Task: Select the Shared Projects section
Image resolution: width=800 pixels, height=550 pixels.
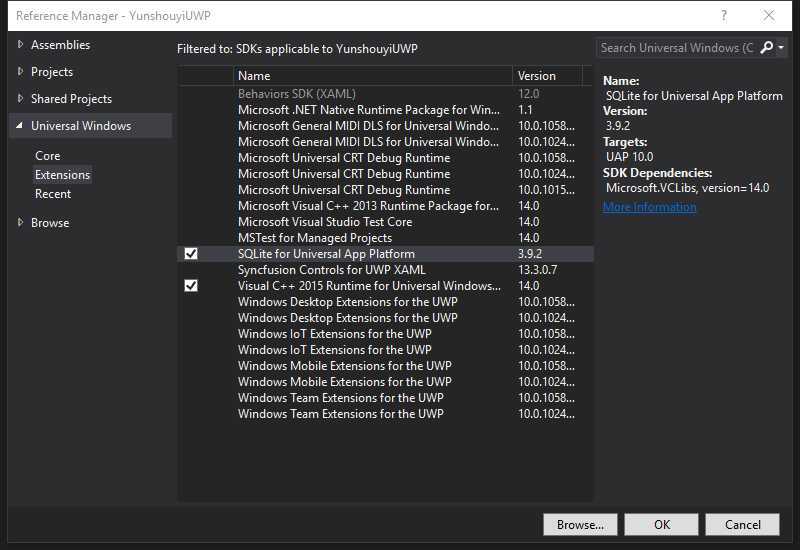Action: coord(71,99)
